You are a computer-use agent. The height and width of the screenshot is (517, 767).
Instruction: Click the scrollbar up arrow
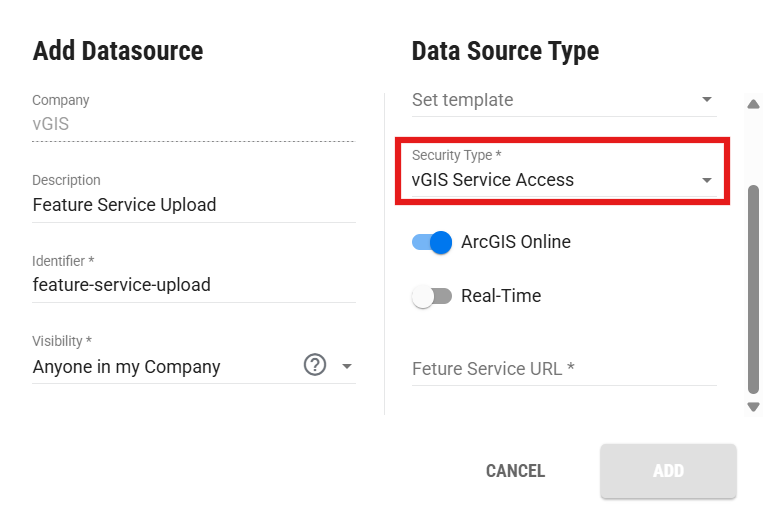point(753,104)
